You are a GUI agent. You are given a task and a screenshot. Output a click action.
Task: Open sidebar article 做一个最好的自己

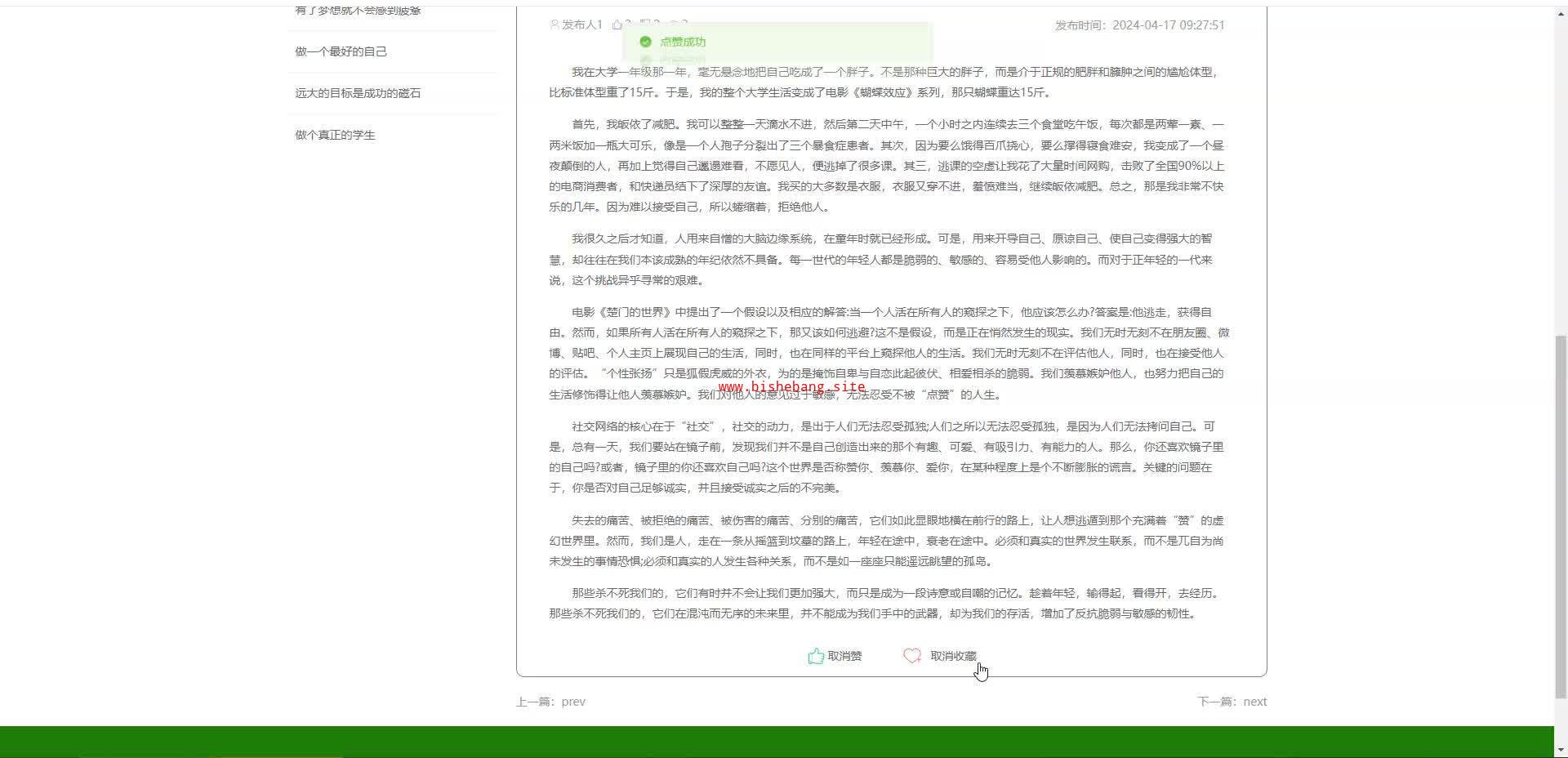[x=341, y=51]
